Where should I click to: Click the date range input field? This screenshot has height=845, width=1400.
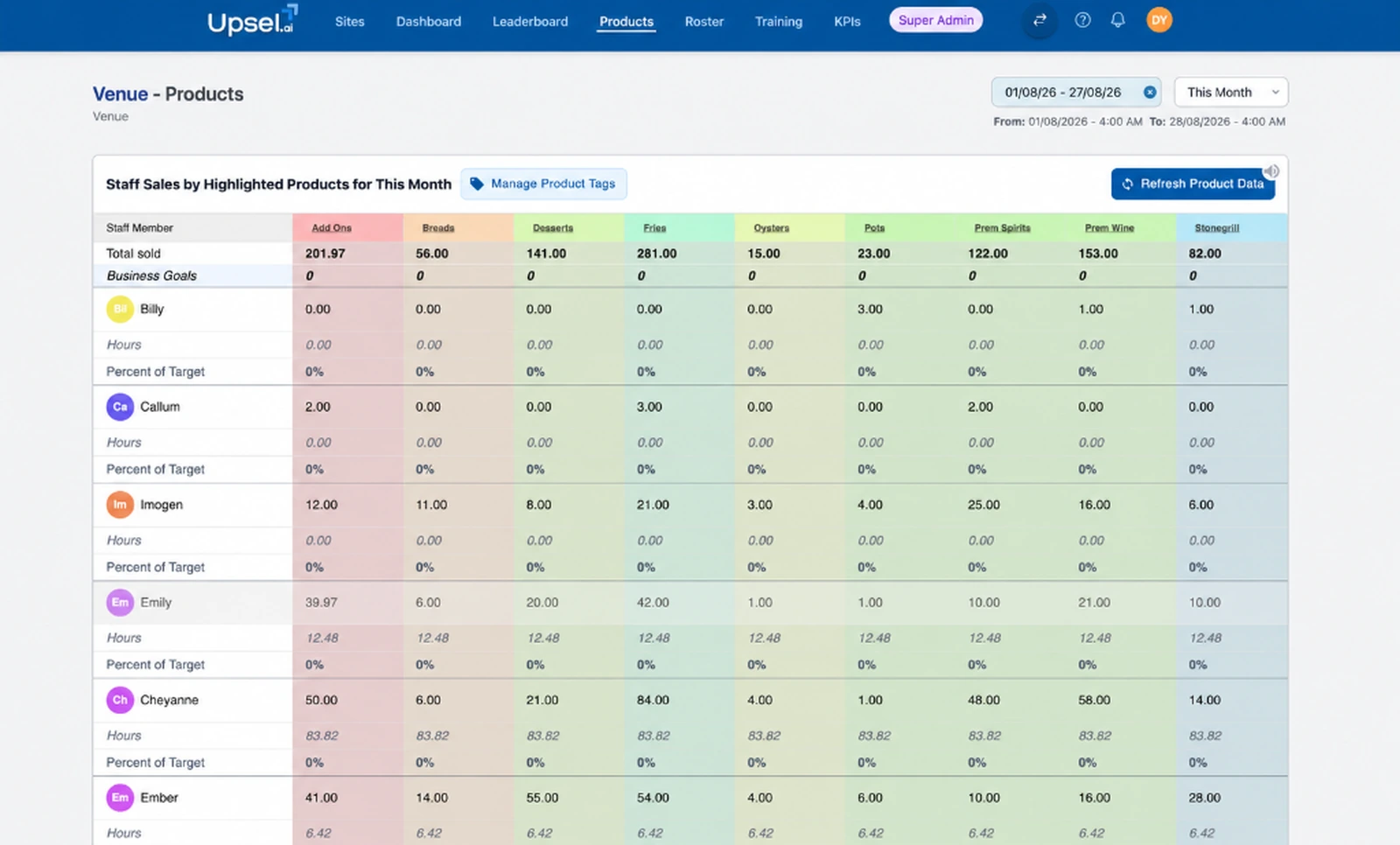1076,92
